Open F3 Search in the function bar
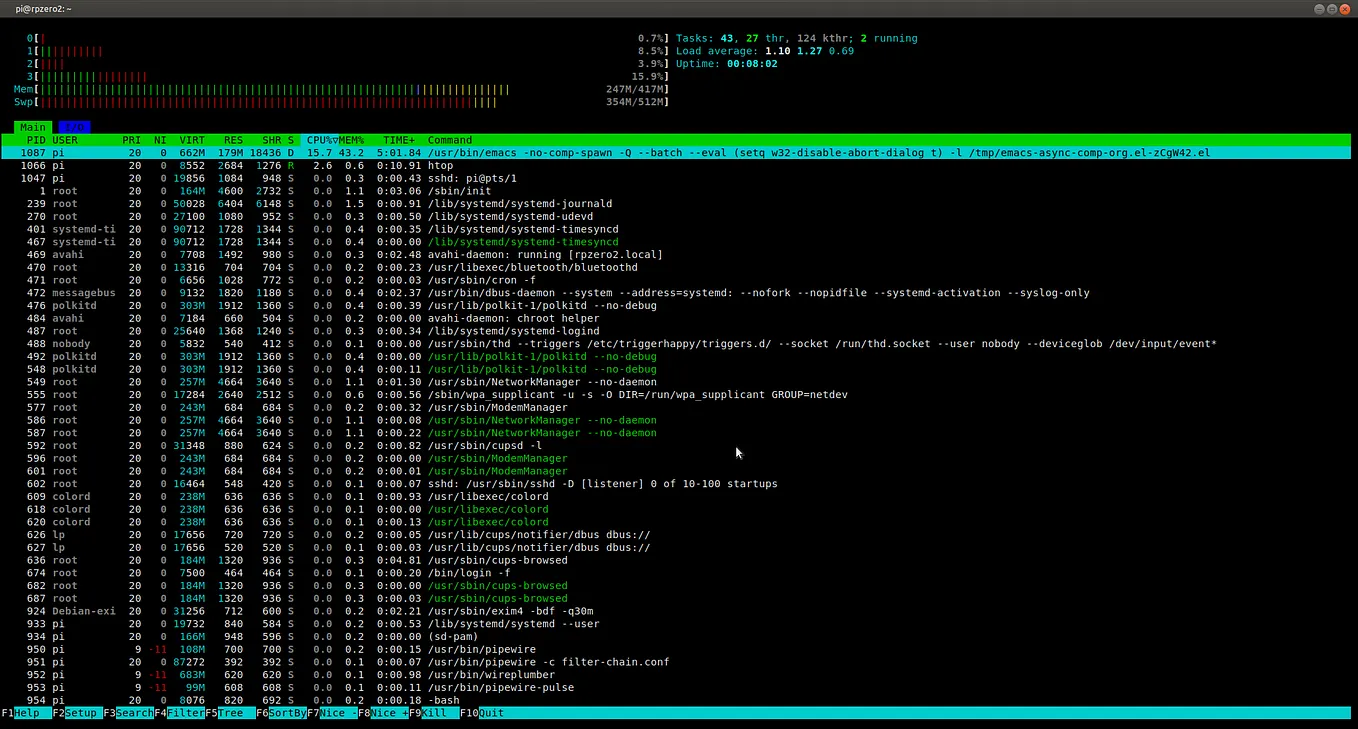The height and width of the screenshot is (729, 1358). click(128, 713)
